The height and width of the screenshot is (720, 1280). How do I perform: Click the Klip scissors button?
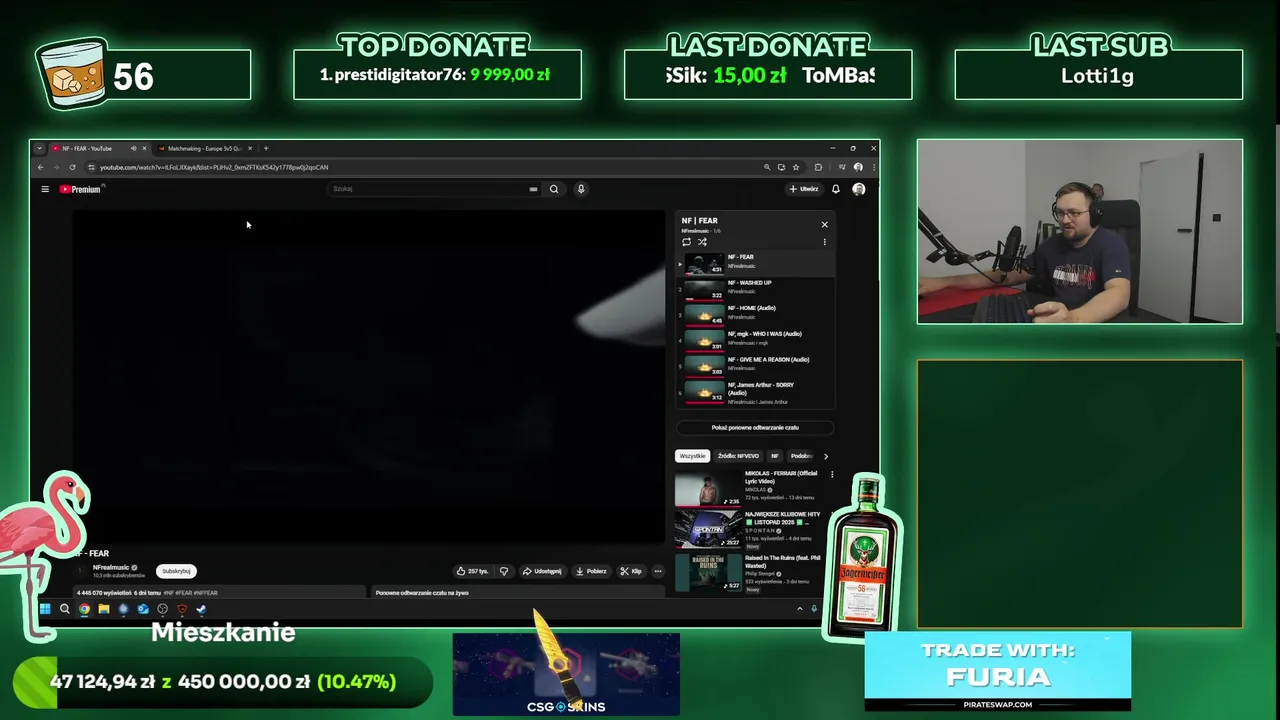(630, 571)
